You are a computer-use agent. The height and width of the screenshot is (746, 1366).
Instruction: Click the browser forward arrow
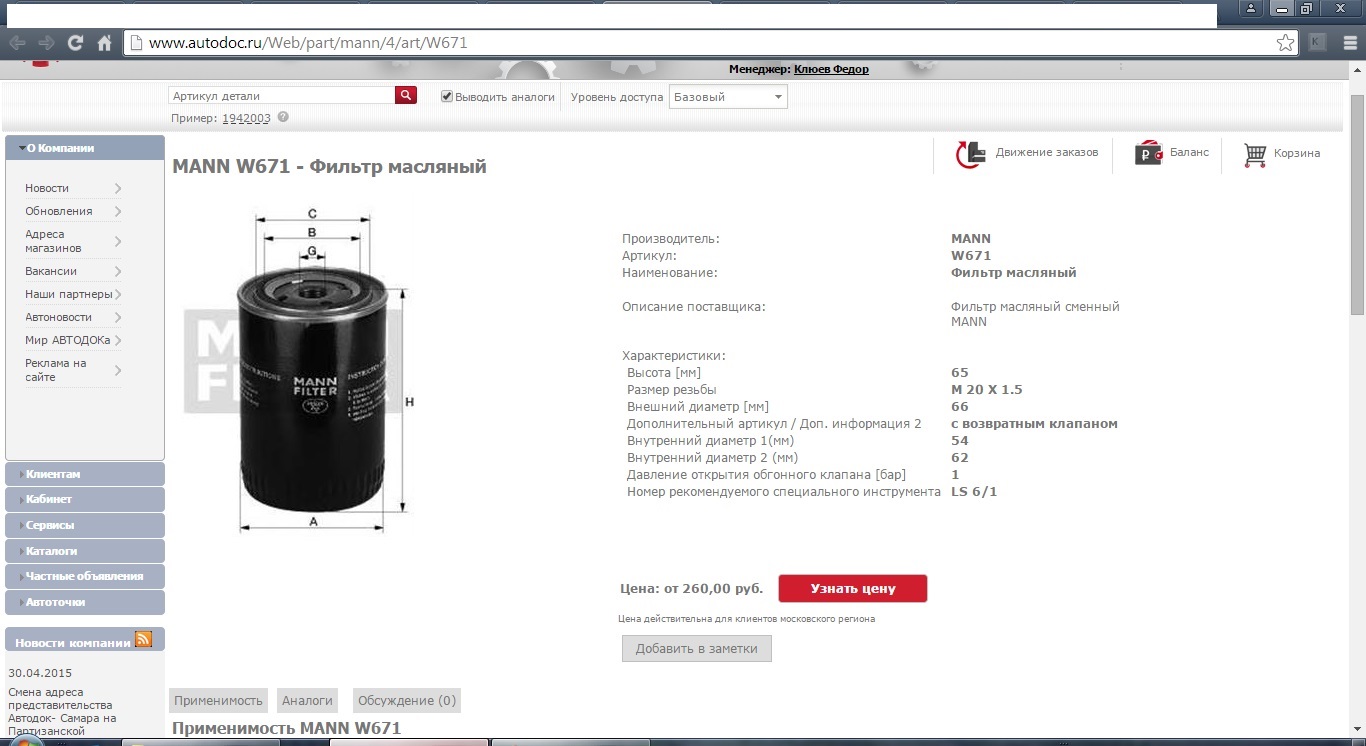click(46, 43)
